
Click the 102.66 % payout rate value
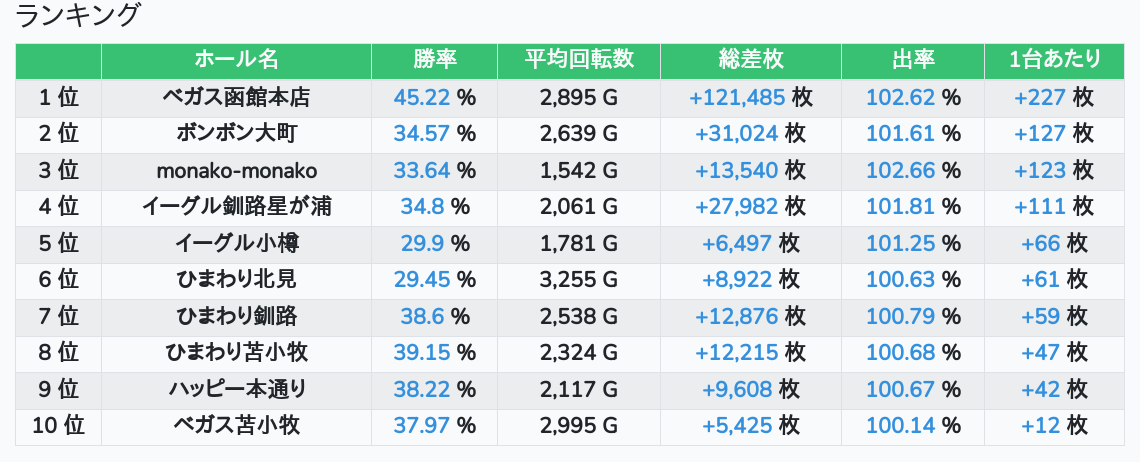(912, 170)
